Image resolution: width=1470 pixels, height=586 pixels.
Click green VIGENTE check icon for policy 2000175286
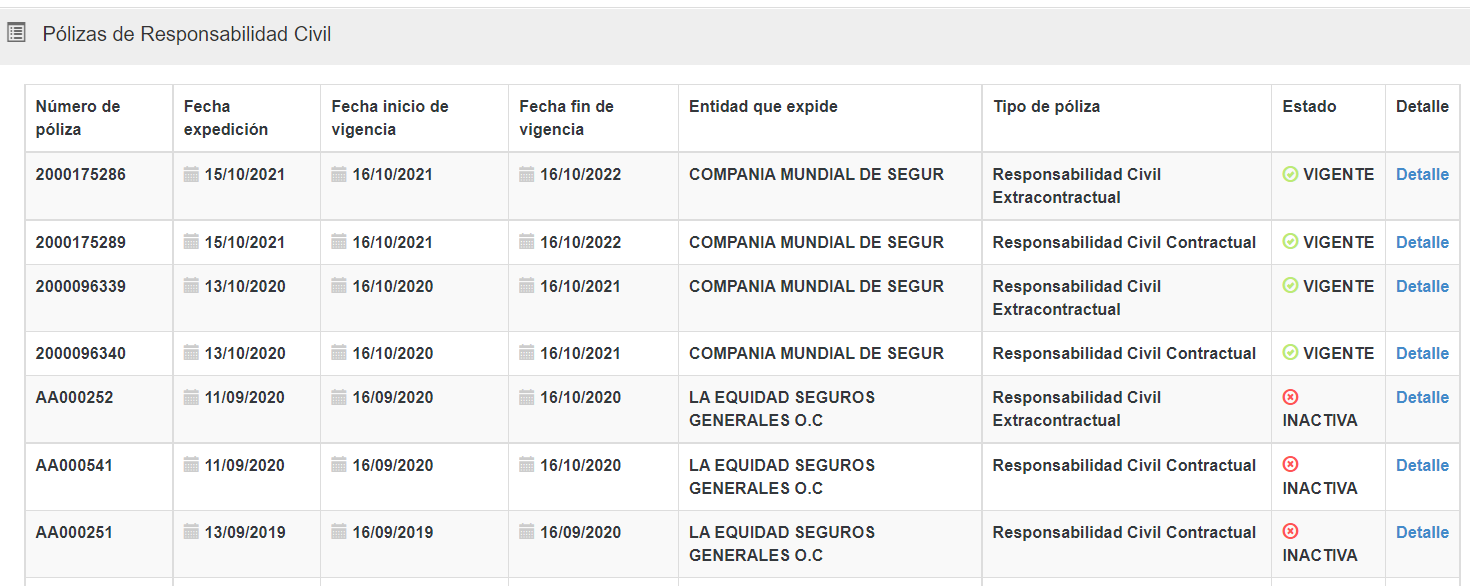point(1290,174)
